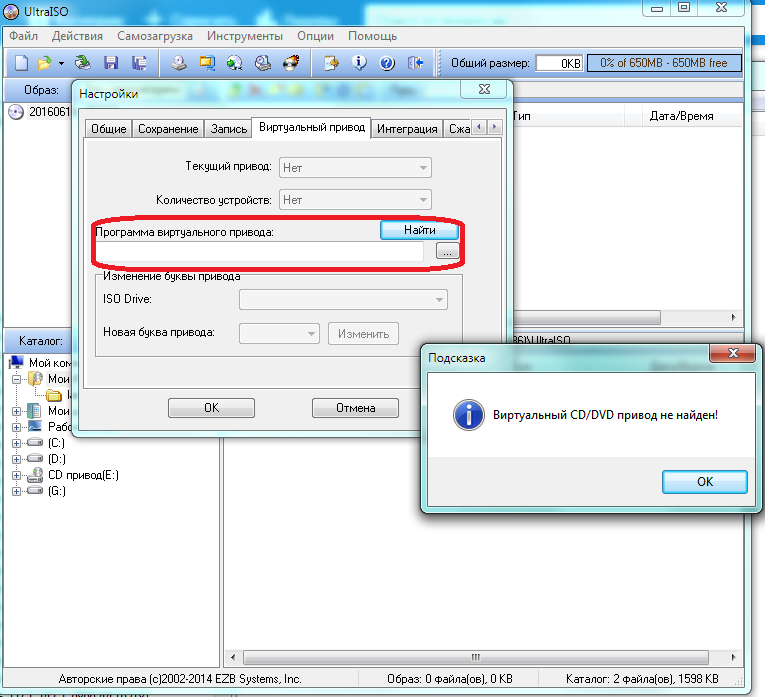Select the (C:) drive in tree
765x697 pixels.
click(56, 443)
